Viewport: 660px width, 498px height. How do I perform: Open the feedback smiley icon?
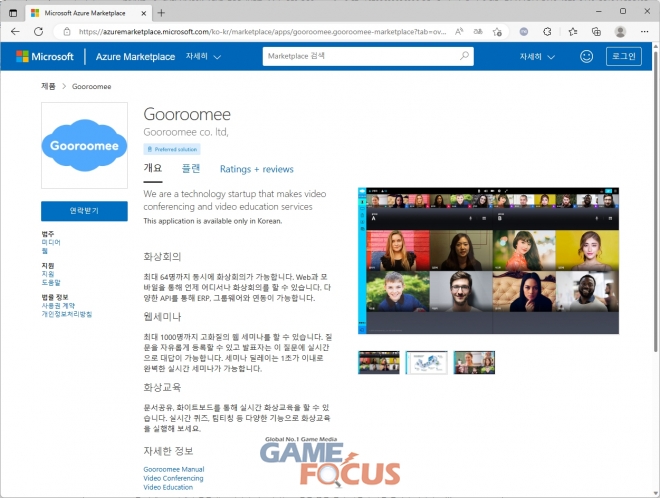[x=586, y=56]
